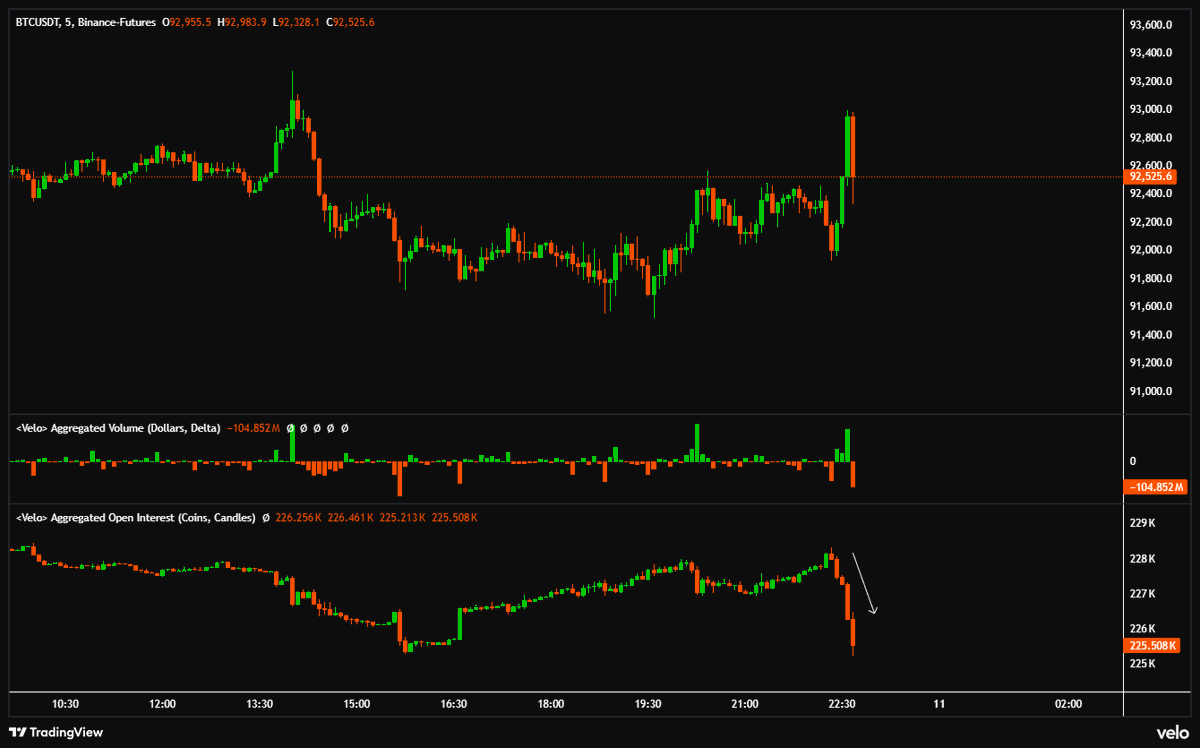Click the 92,000.0 price scale label
1200x748 pixels.
pyautogui.click(x=1150, y=250)
